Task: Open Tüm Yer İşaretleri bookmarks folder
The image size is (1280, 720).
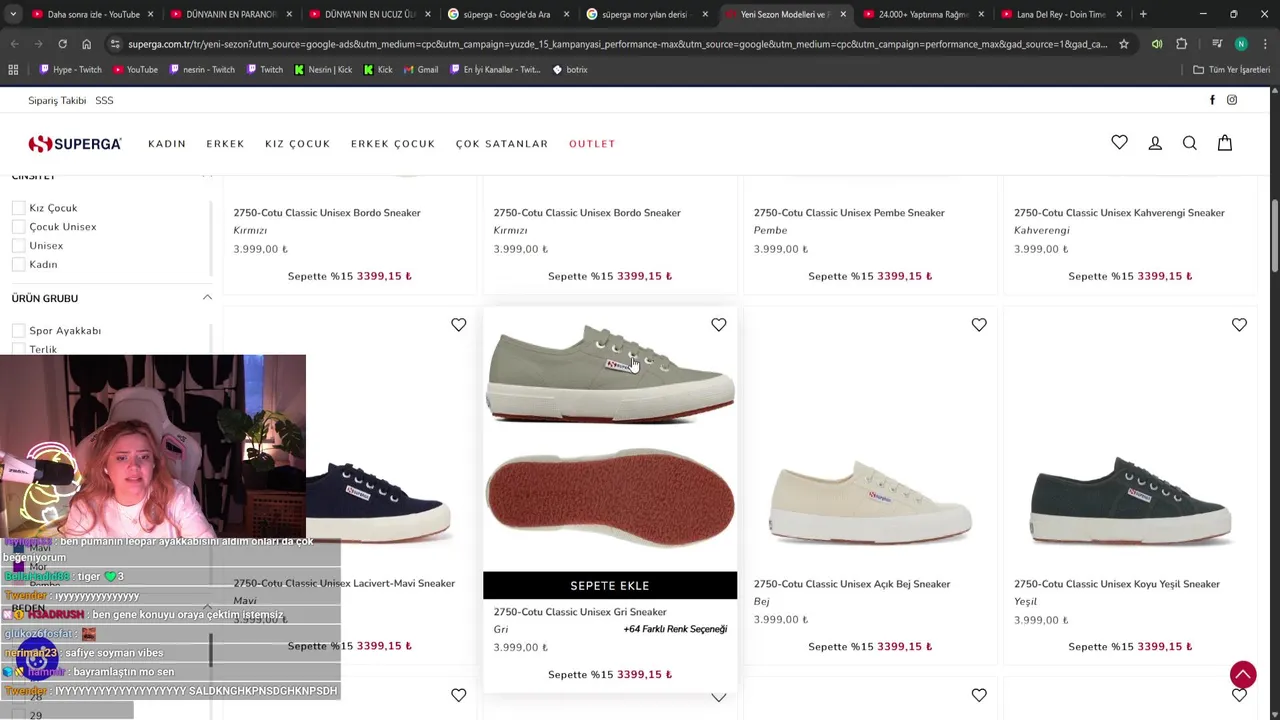Action: tap(1231, 70)
